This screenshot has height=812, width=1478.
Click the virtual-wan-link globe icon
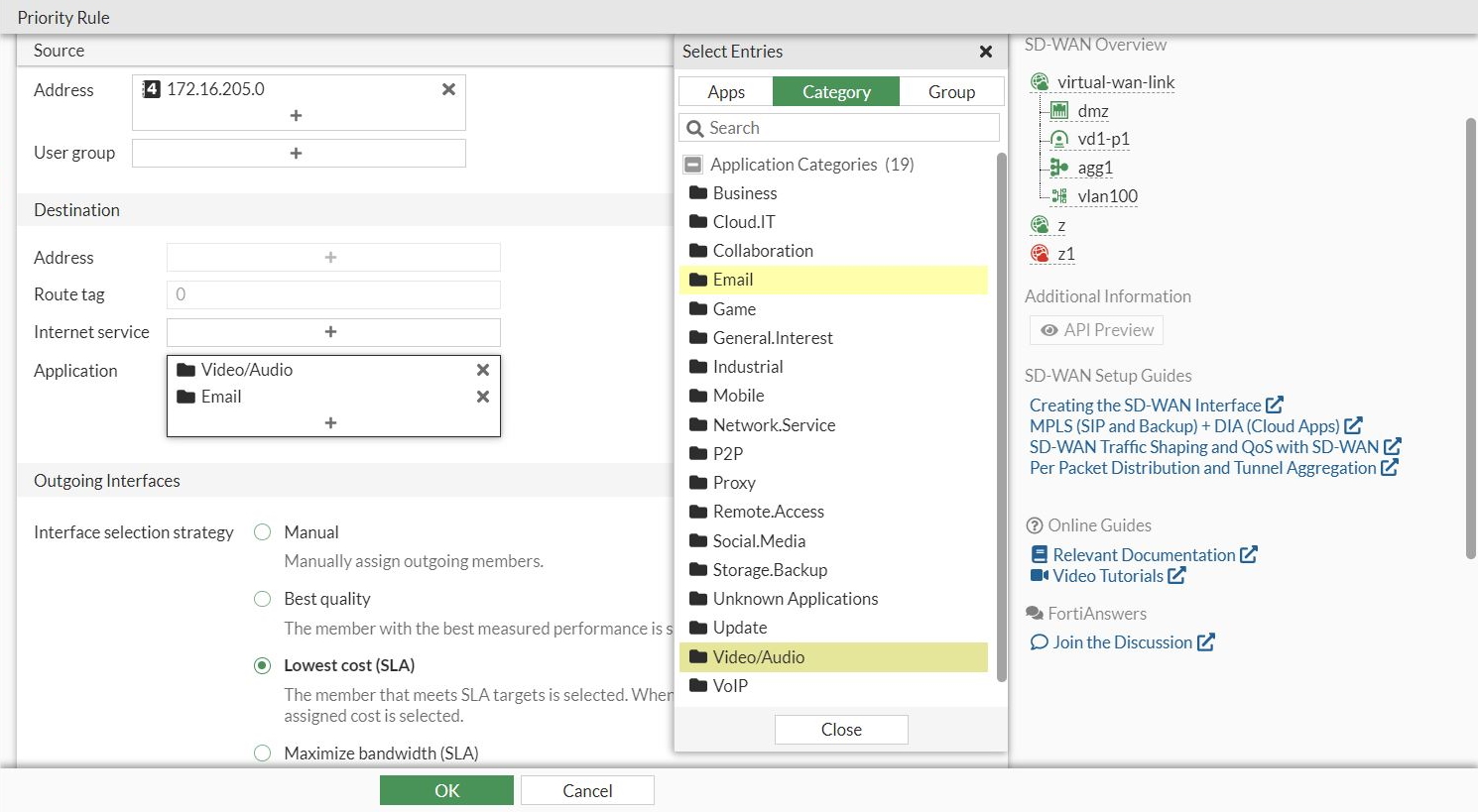[x=1040, y=82]
